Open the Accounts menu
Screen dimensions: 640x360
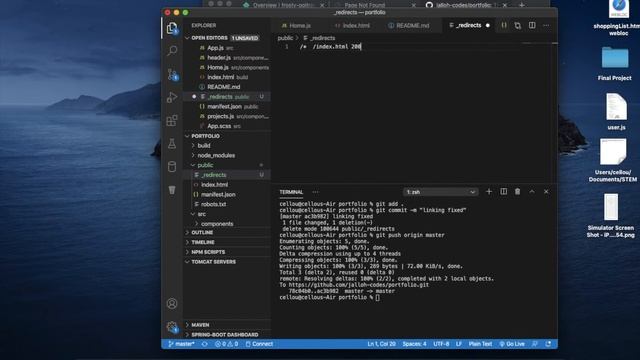pyautogui.click(x=172, y=303)
